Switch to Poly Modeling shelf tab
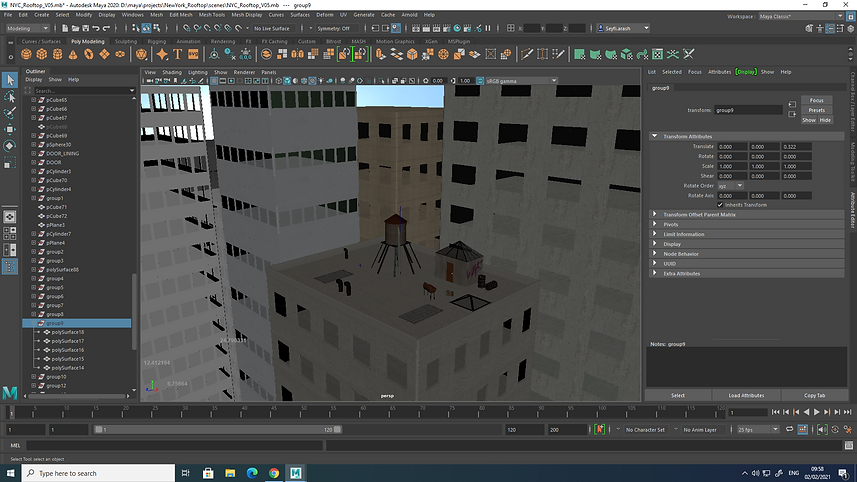 [87, 42]
